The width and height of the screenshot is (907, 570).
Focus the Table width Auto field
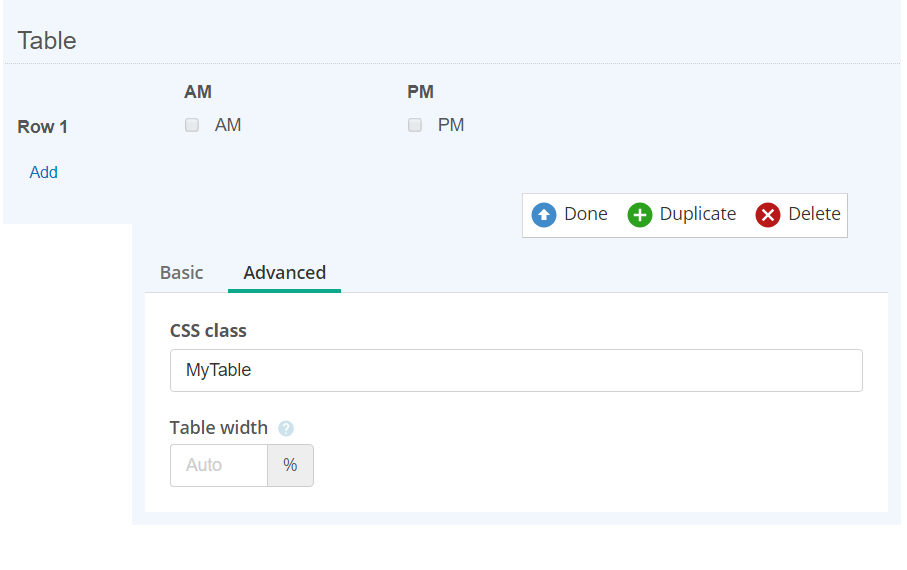(x=219, y=465)
